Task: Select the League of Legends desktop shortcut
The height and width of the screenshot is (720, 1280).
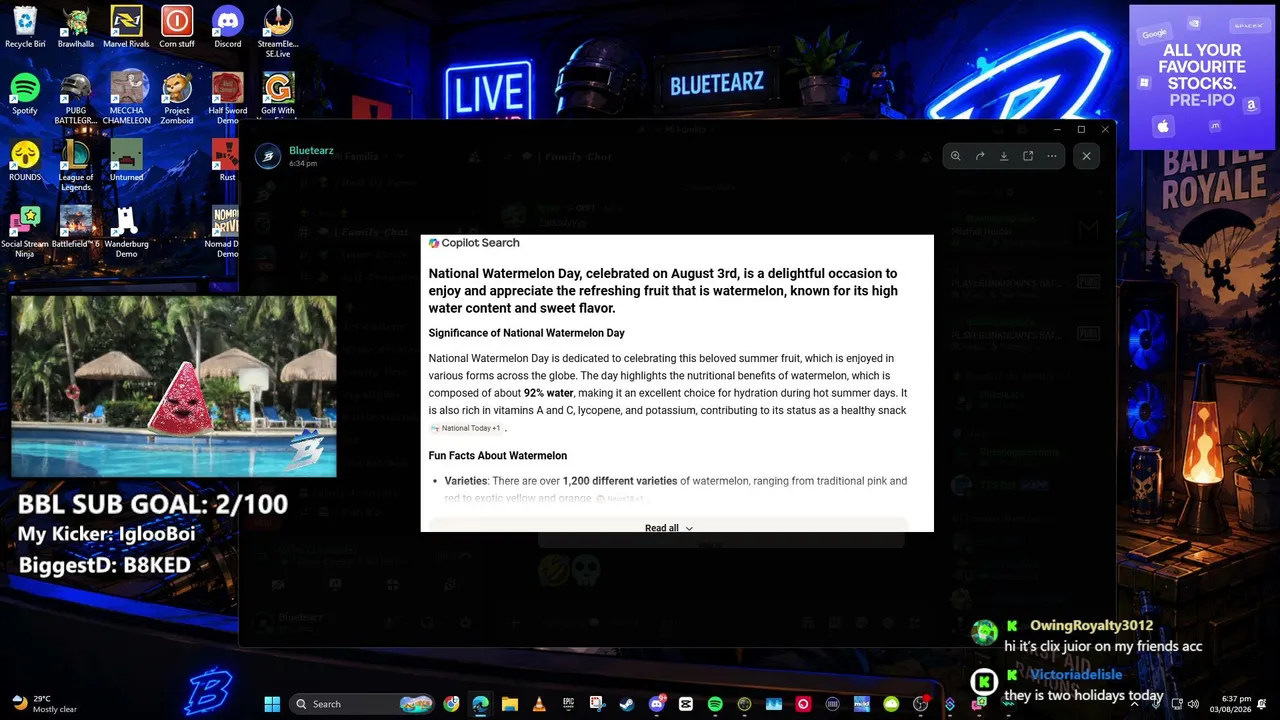Action: pos(76,166)
